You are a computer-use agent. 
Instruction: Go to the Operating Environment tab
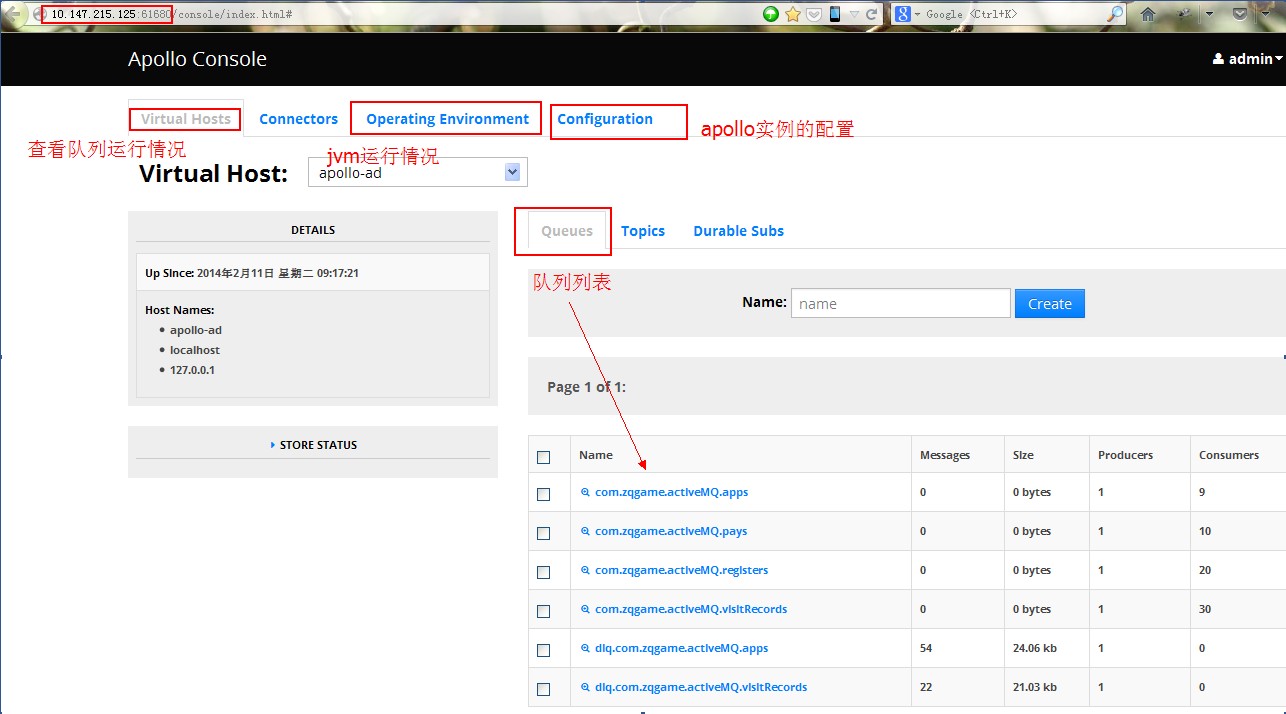(447, 119)
